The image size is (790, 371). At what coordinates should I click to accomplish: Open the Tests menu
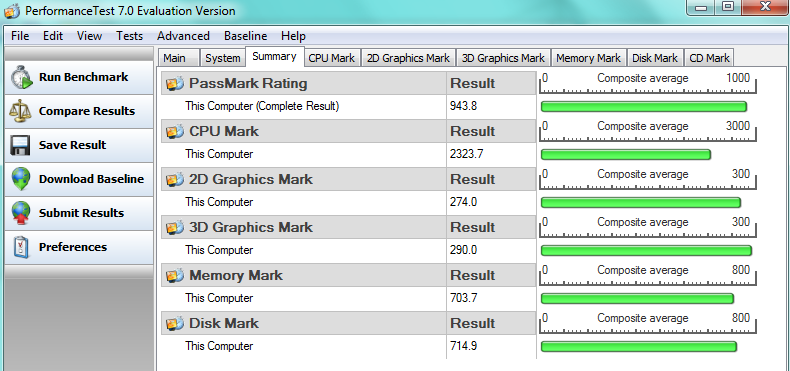[129, 36]
